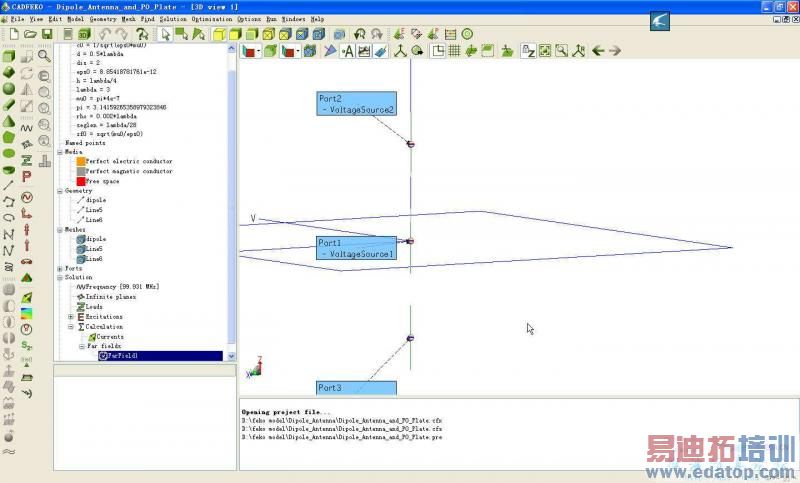This screenshot has width=800, height=483.
Task: Request S-parameters calculation icon
Action: (x=27, y=346)
